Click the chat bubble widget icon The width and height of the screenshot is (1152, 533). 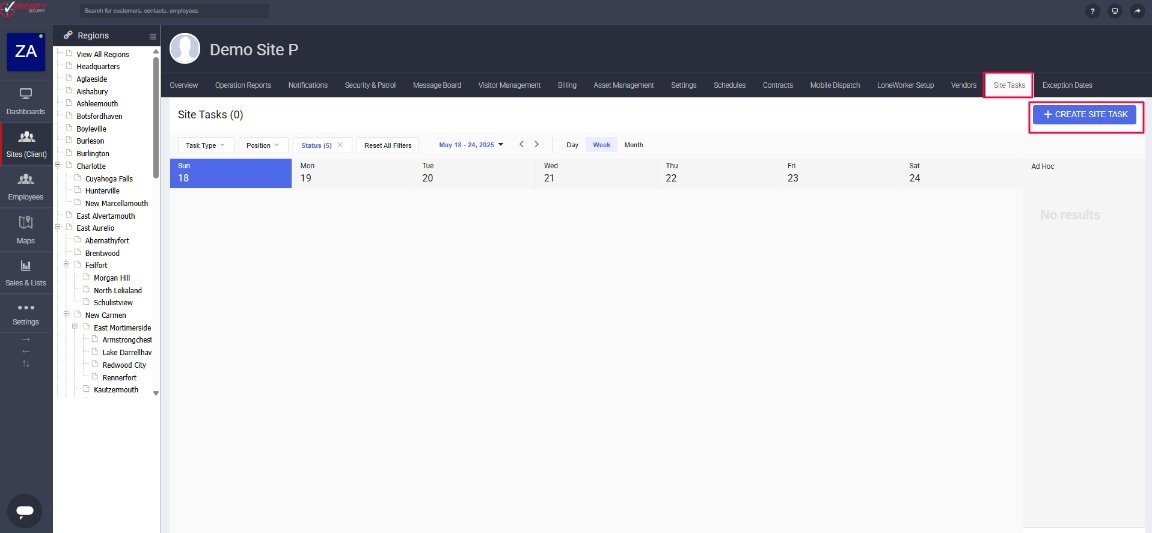[24, 510]
